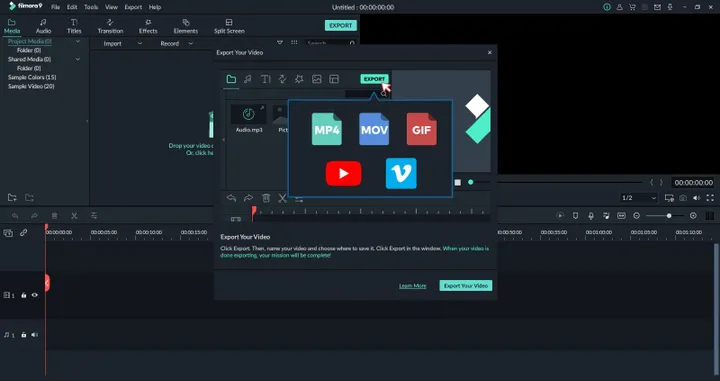Open the shopping cart icon
This screenshot has height=381, width=720.
click(x=632, y=7)
